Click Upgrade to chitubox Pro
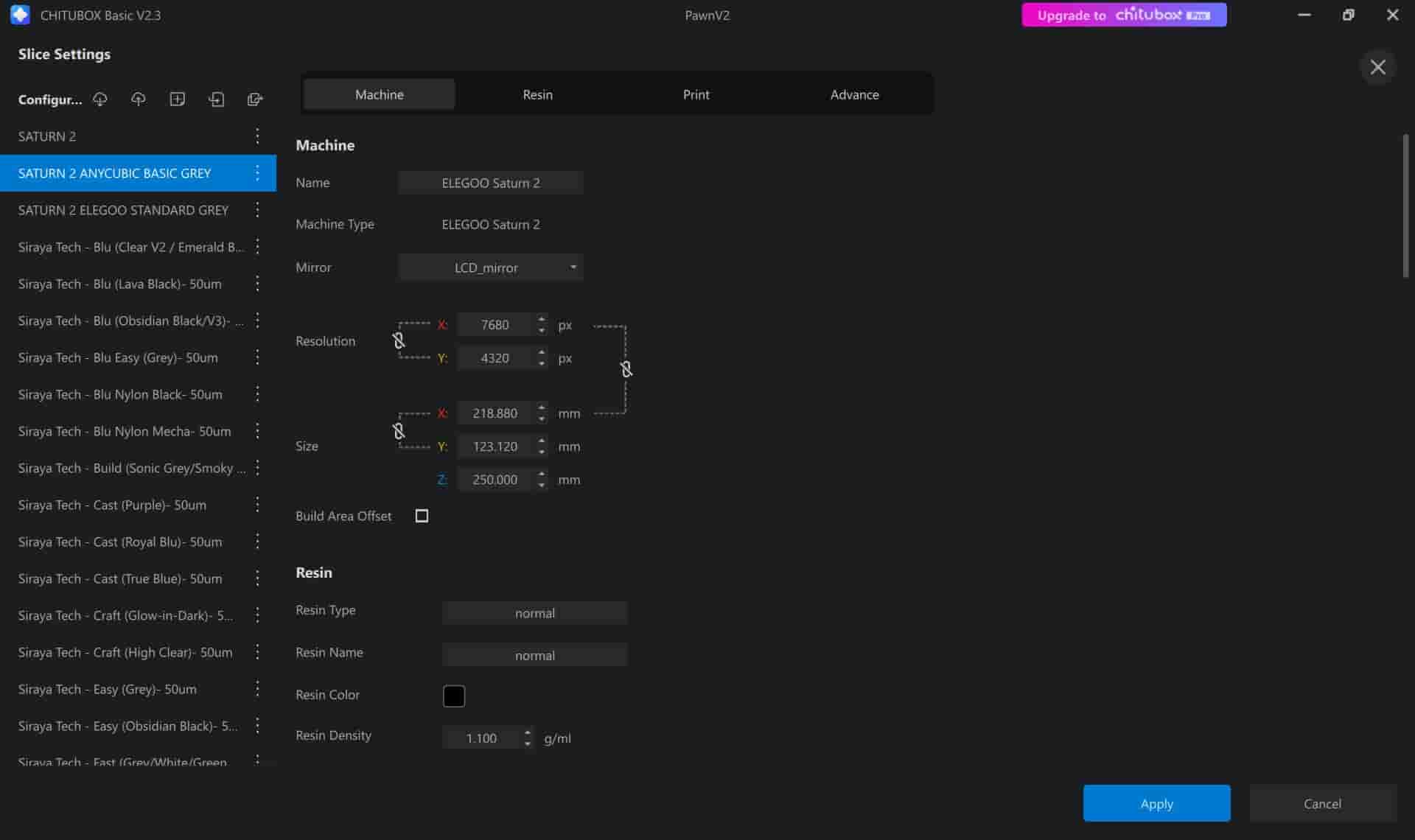 tap(1124, 15)
